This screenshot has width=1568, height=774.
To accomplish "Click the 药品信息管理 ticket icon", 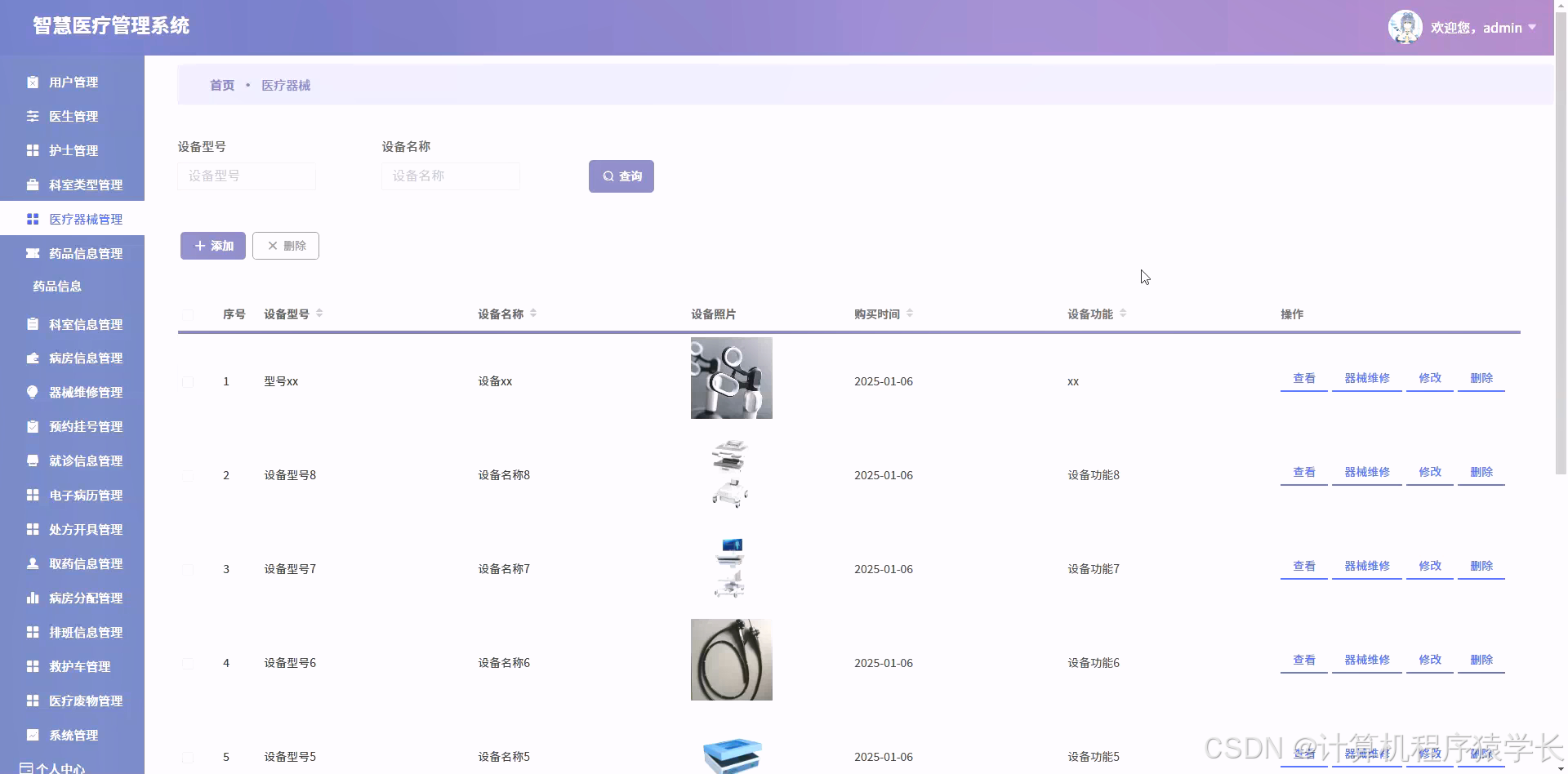I will (33, 253).
